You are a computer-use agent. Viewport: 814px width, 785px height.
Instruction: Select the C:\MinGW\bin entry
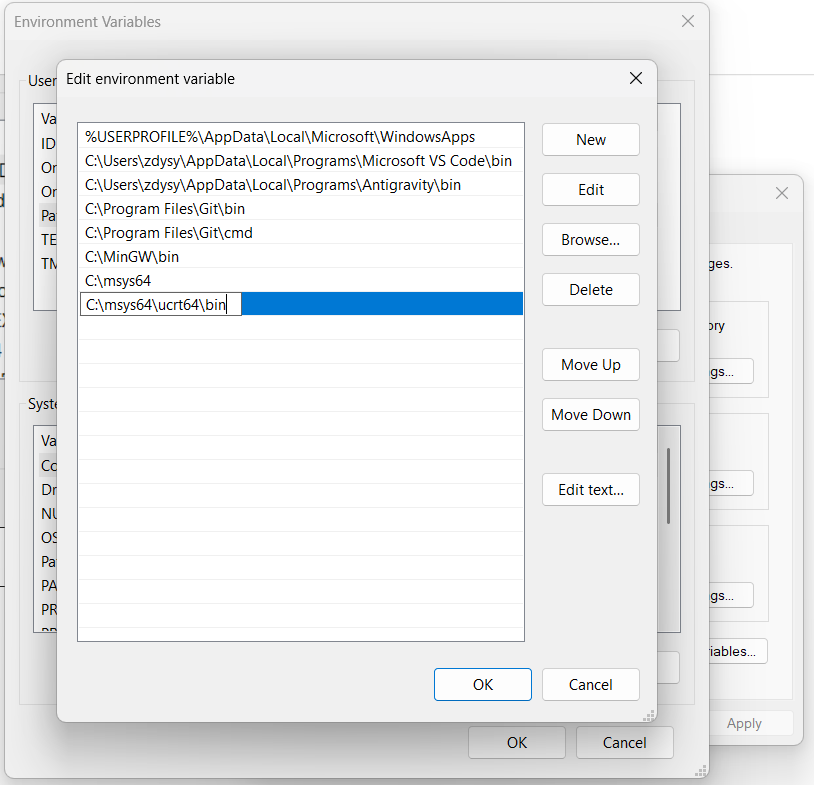(132, 257)
